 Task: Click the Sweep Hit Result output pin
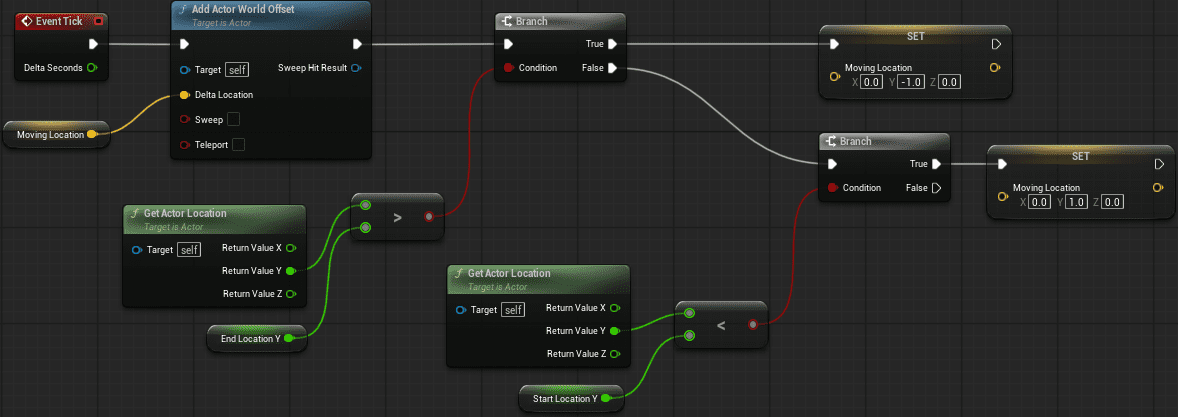point(356,68)
